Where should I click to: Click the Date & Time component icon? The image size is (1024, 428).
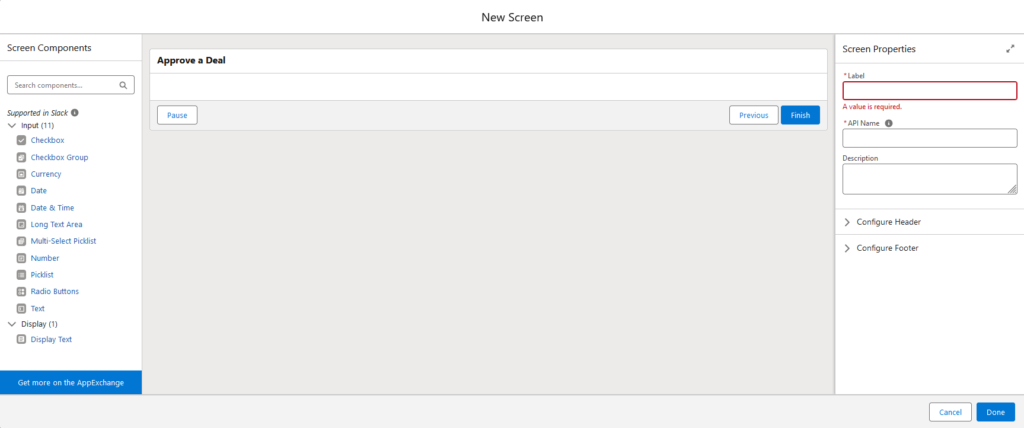[21, 208]
